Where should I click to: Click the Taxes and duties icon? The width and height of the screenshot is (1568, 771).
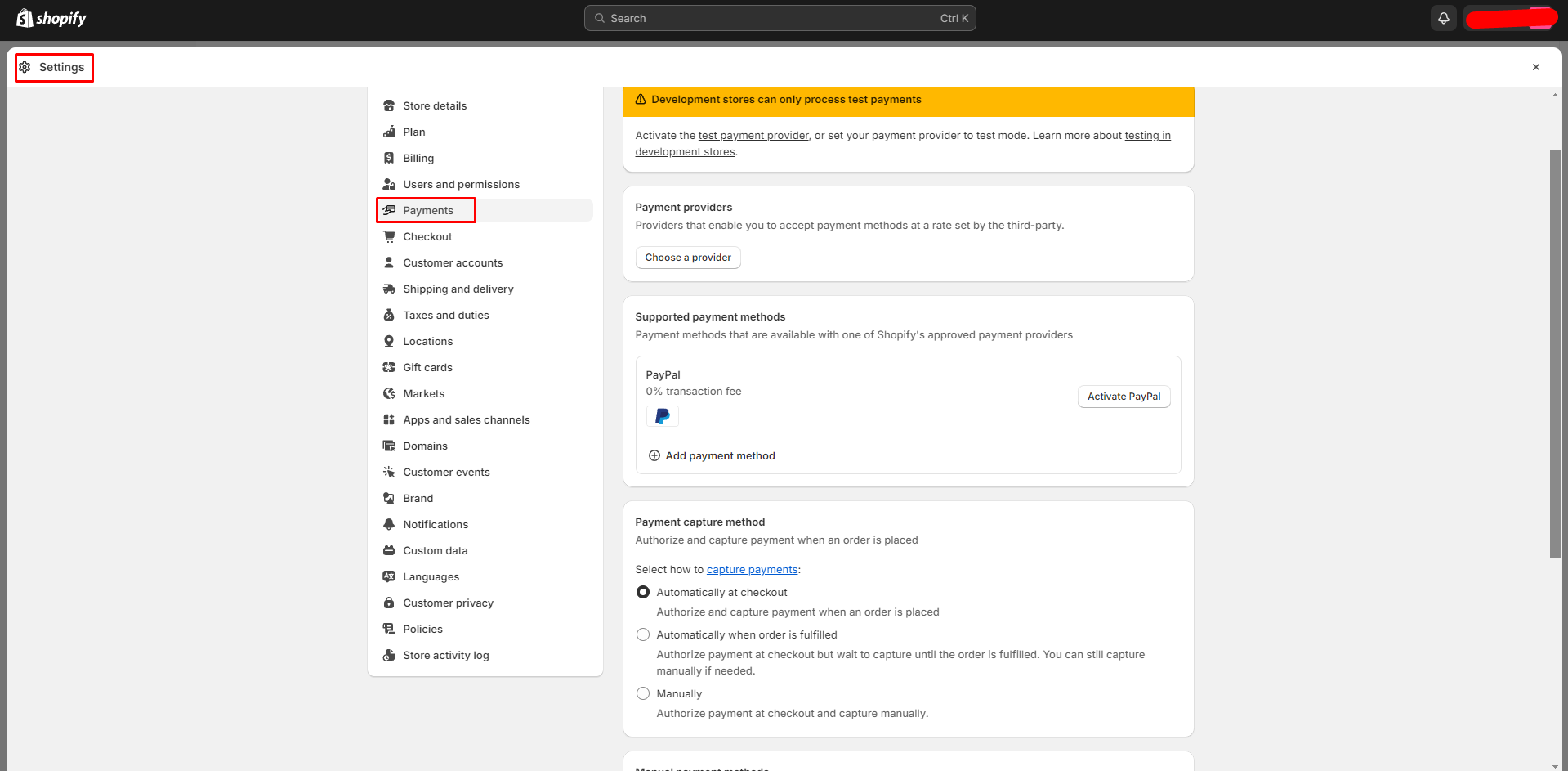389,315
